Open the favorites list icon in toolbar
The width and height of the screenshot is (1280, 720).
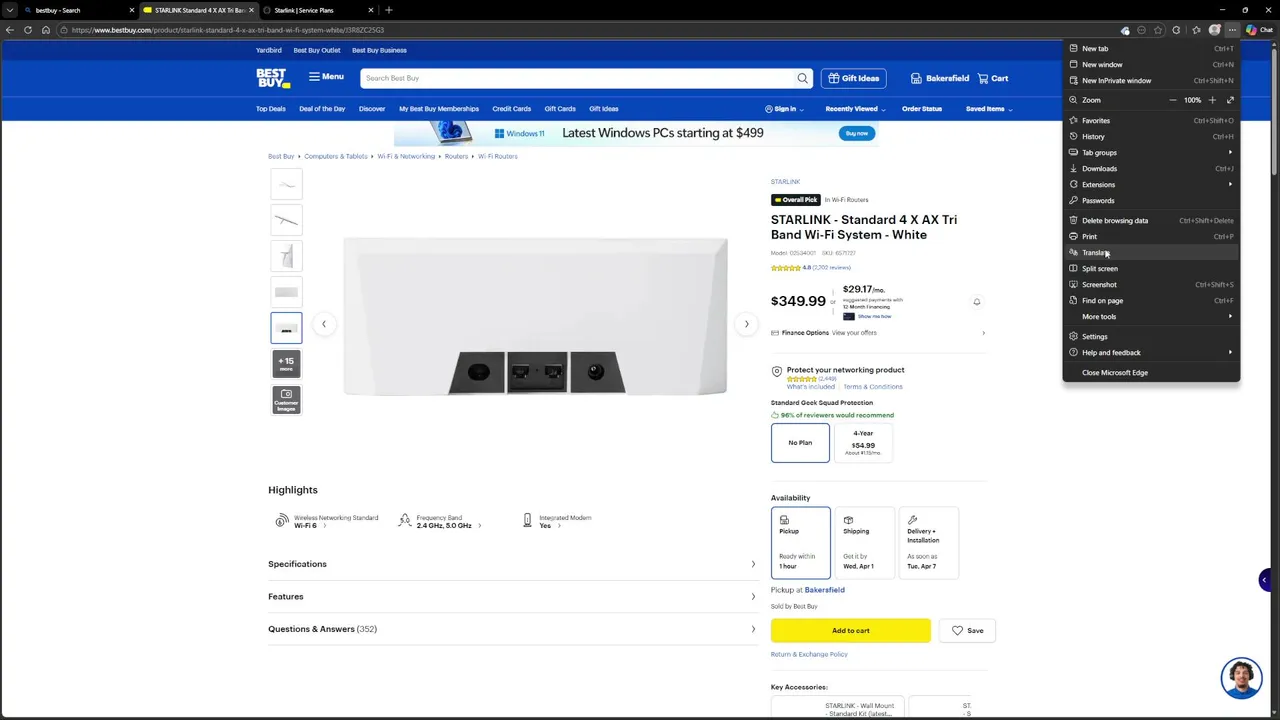pos(1196,30)
